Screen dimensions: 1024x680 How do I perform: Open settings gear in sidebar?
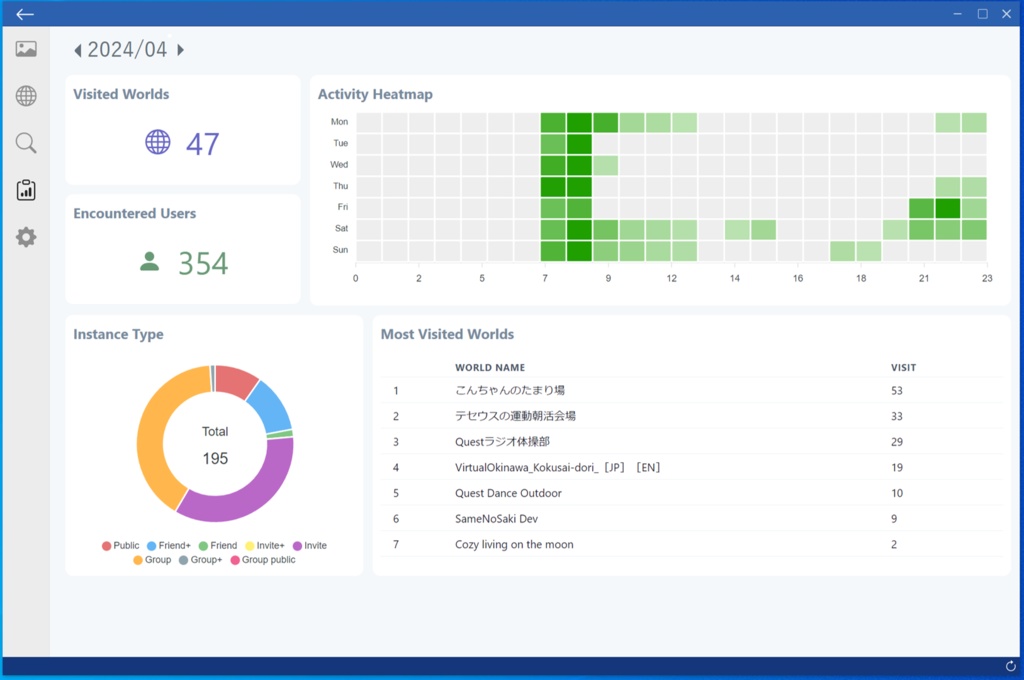26,237
